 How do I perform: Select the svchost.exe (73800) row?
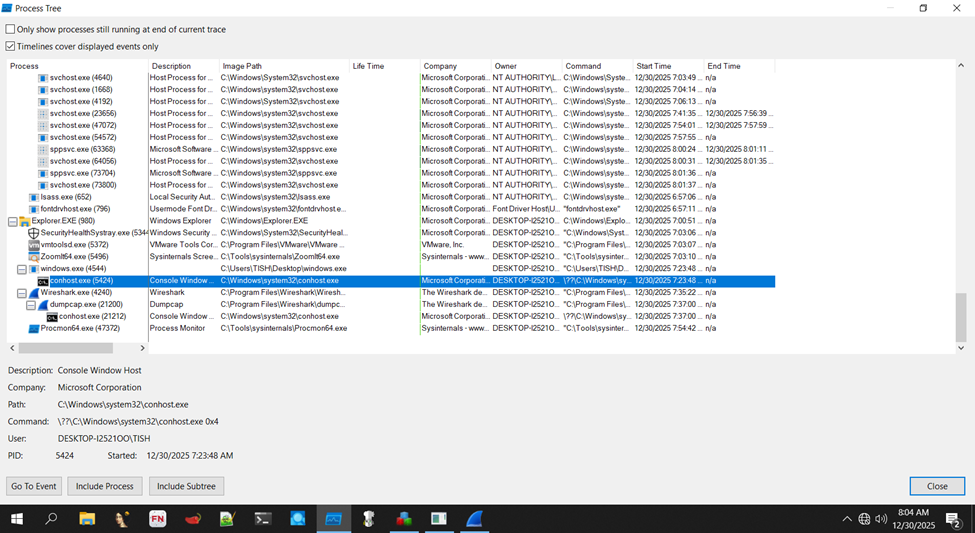click(x=391, y=185)
